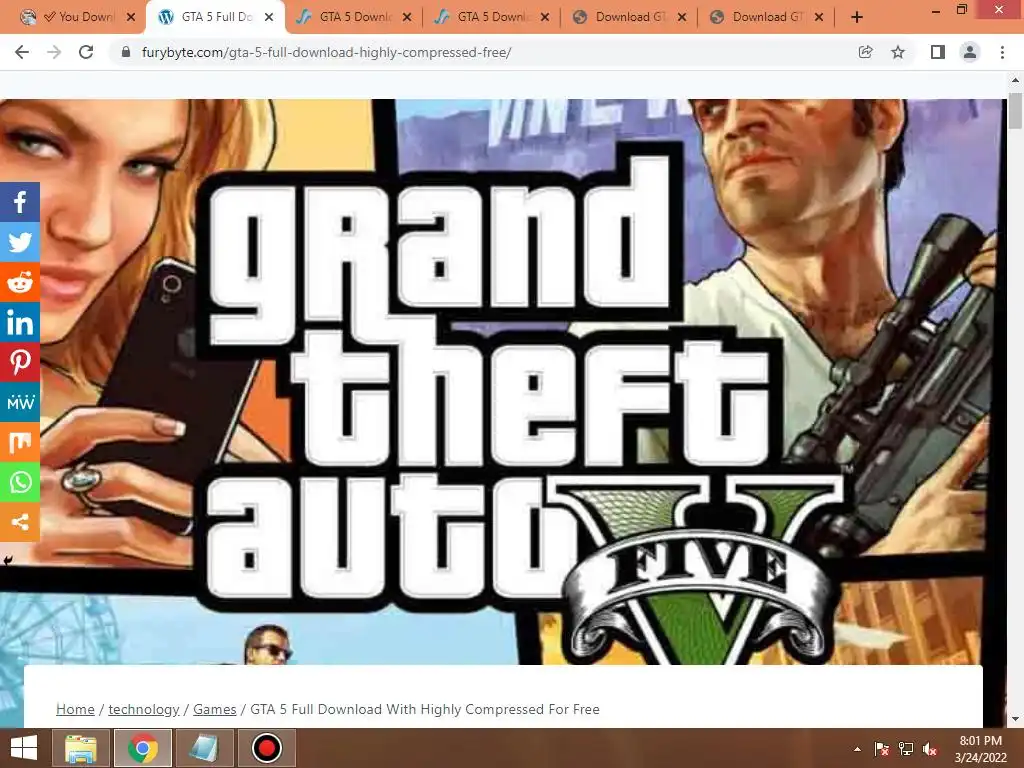Open the Games breadcrumb link

tap(215, 709)
